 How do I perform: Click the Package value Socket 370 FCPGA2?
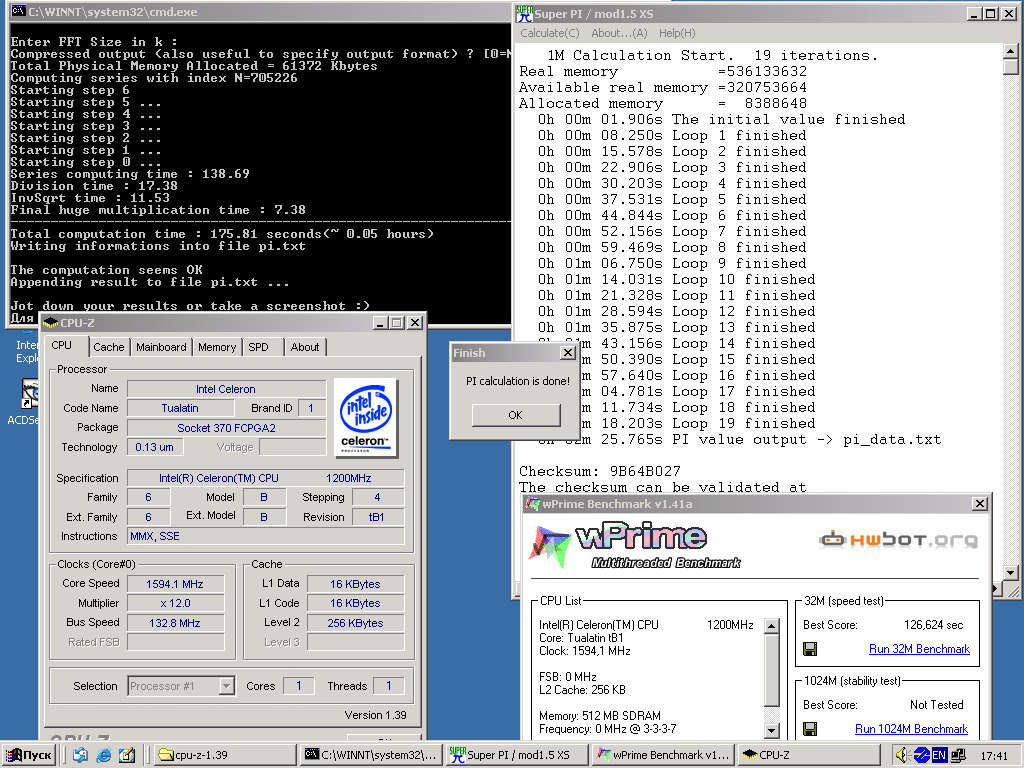click(226, 428)
